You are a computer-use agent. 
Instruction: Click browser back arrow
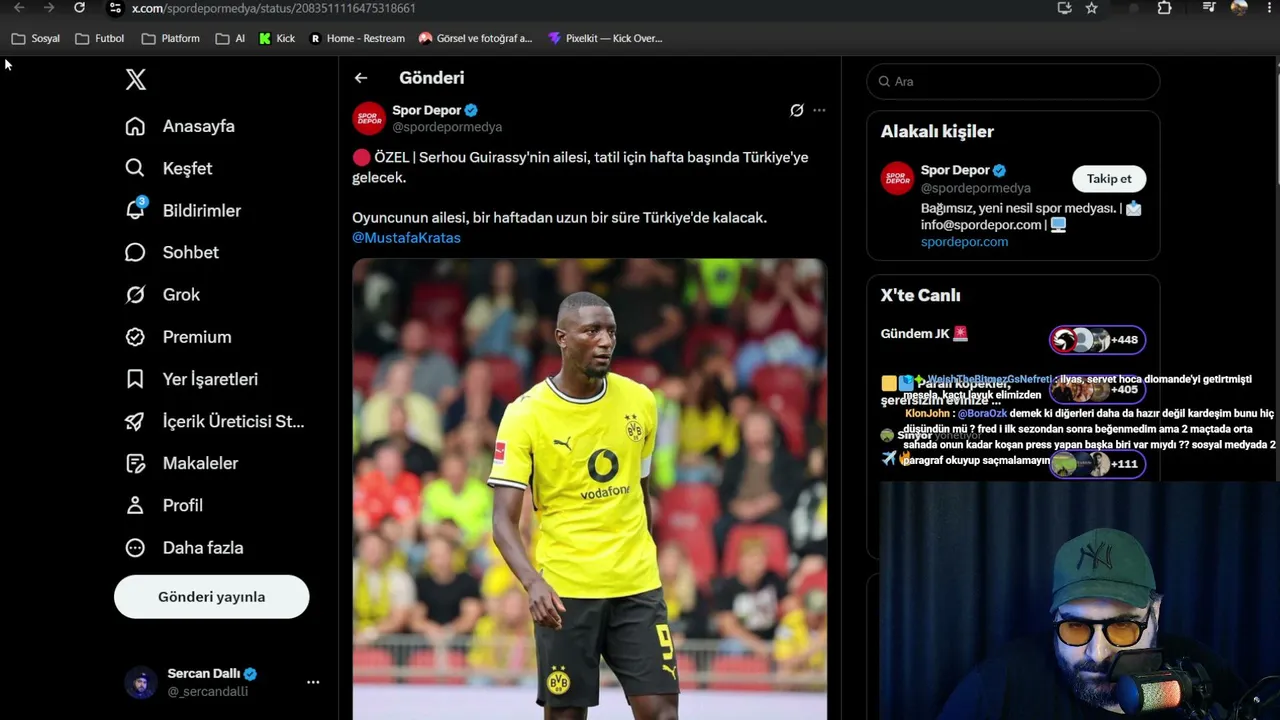[19, 8]
